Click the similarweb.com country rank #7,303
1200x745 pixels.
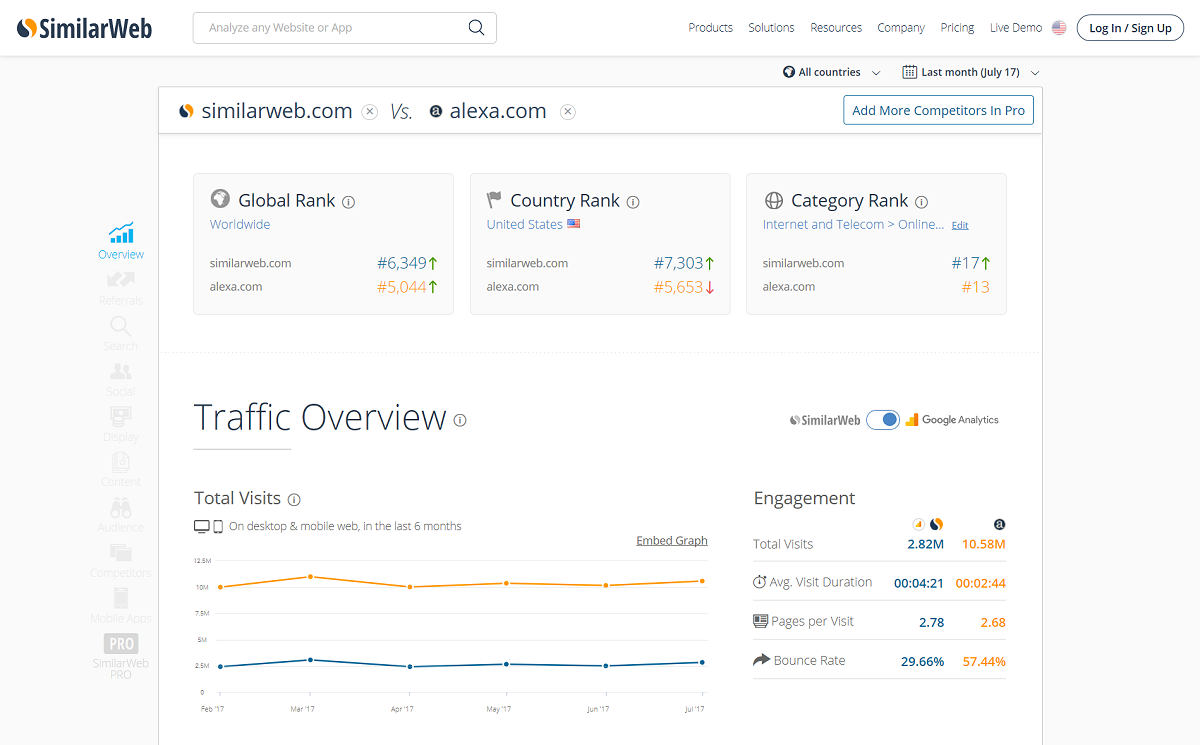(x=679, y=264)
